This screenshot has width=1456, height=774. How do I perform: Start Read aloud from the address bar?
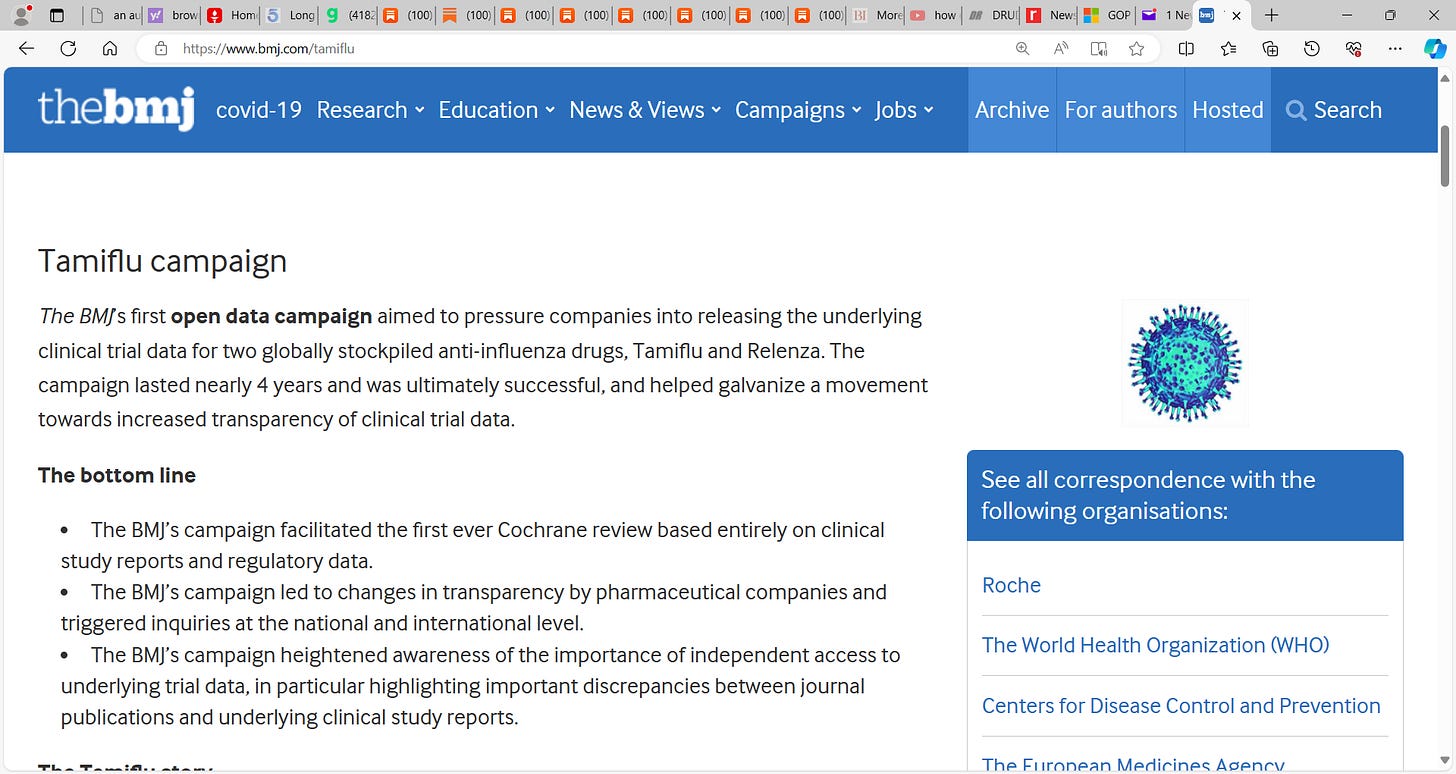pyautogui.click(x=1061, y=48)
